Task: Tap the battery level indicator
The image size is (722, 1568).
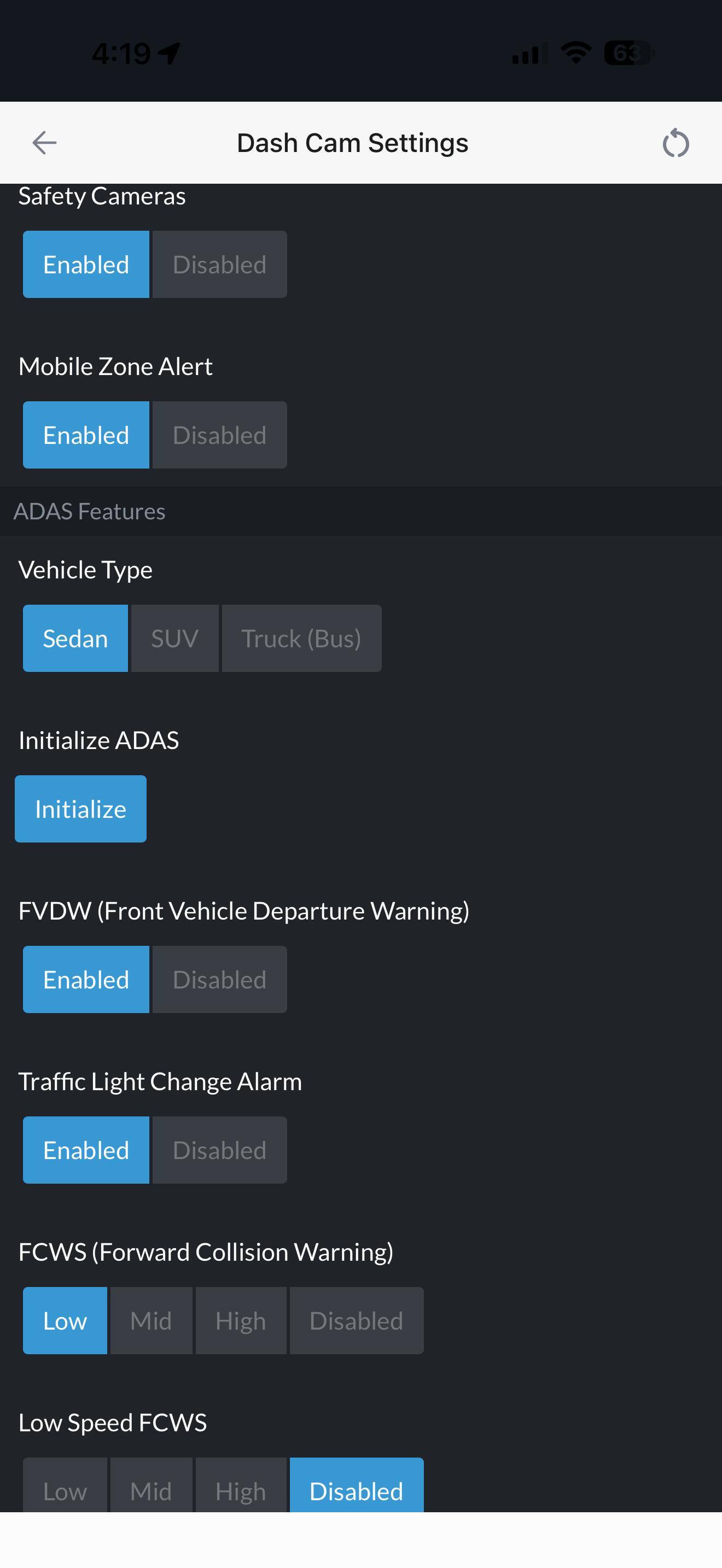Action: click(627, 53)
